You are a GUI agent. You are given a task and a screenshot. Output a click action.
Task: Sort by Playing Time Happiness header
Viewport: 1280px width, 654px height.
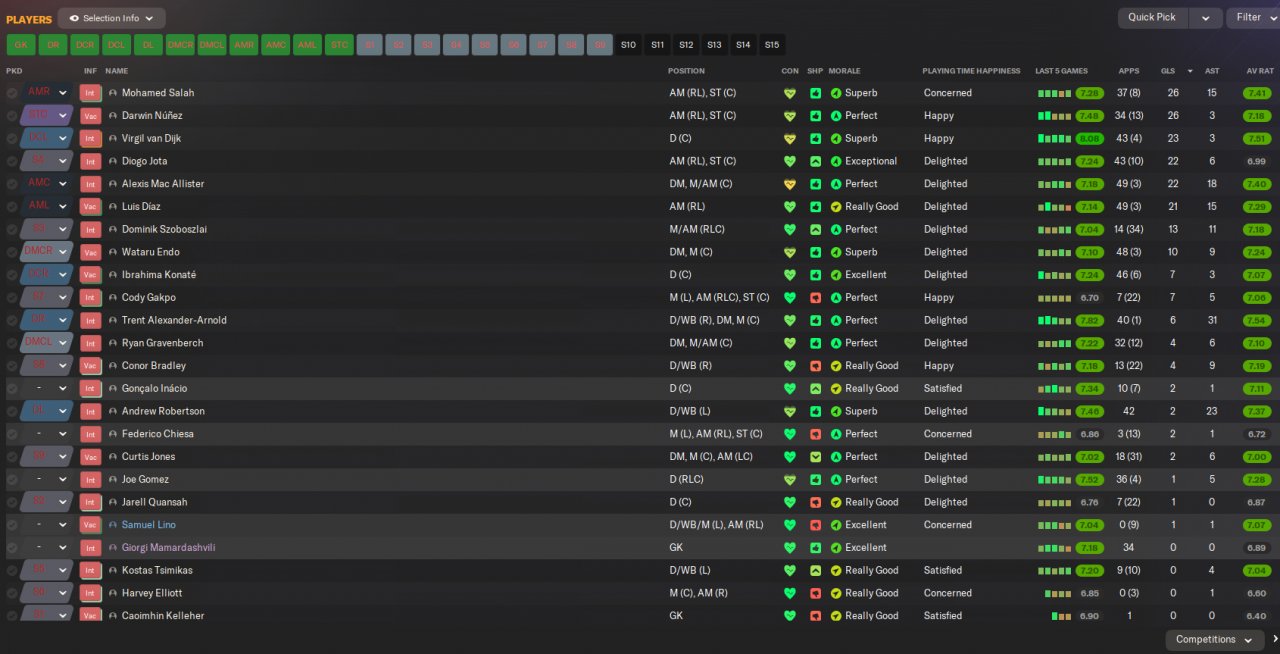click(x=971, y=71)
